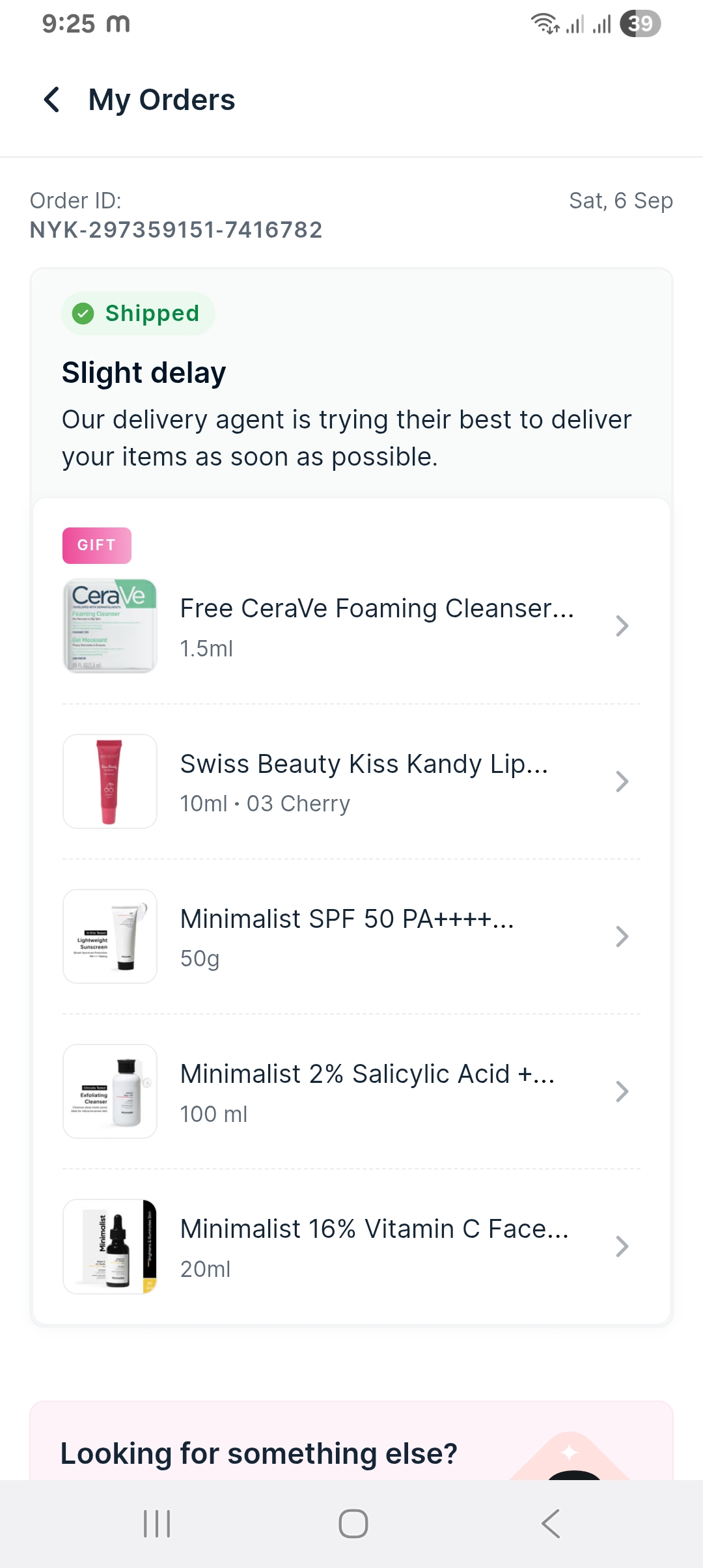This screenshot has height=1568, width=703.
Task: Open the Swiss Beauty lip product image
Action: tap(110, 781)
